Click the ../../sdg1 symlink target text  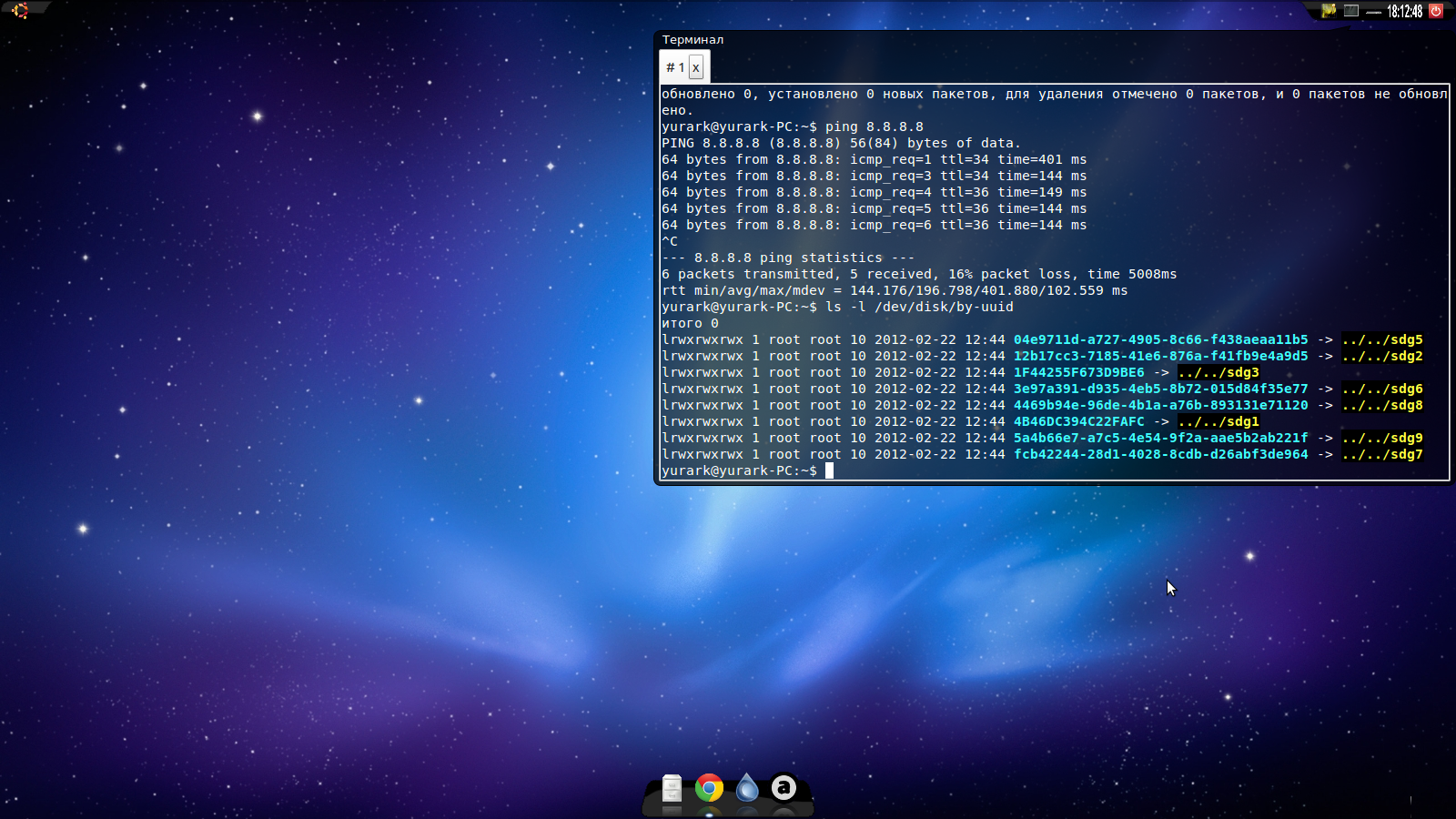(1219, 421)
